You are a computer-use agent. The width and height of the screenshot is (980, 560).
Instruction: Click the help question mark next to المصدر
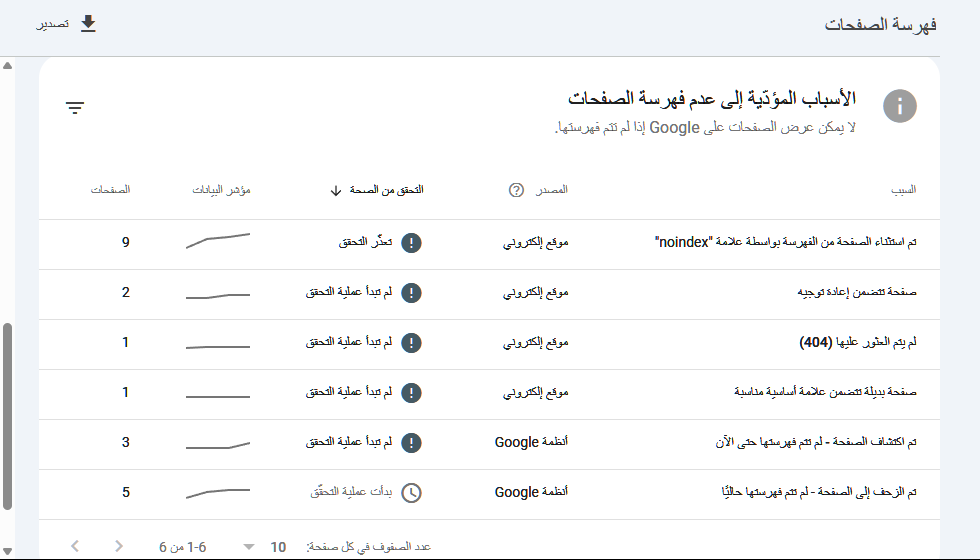516,190
